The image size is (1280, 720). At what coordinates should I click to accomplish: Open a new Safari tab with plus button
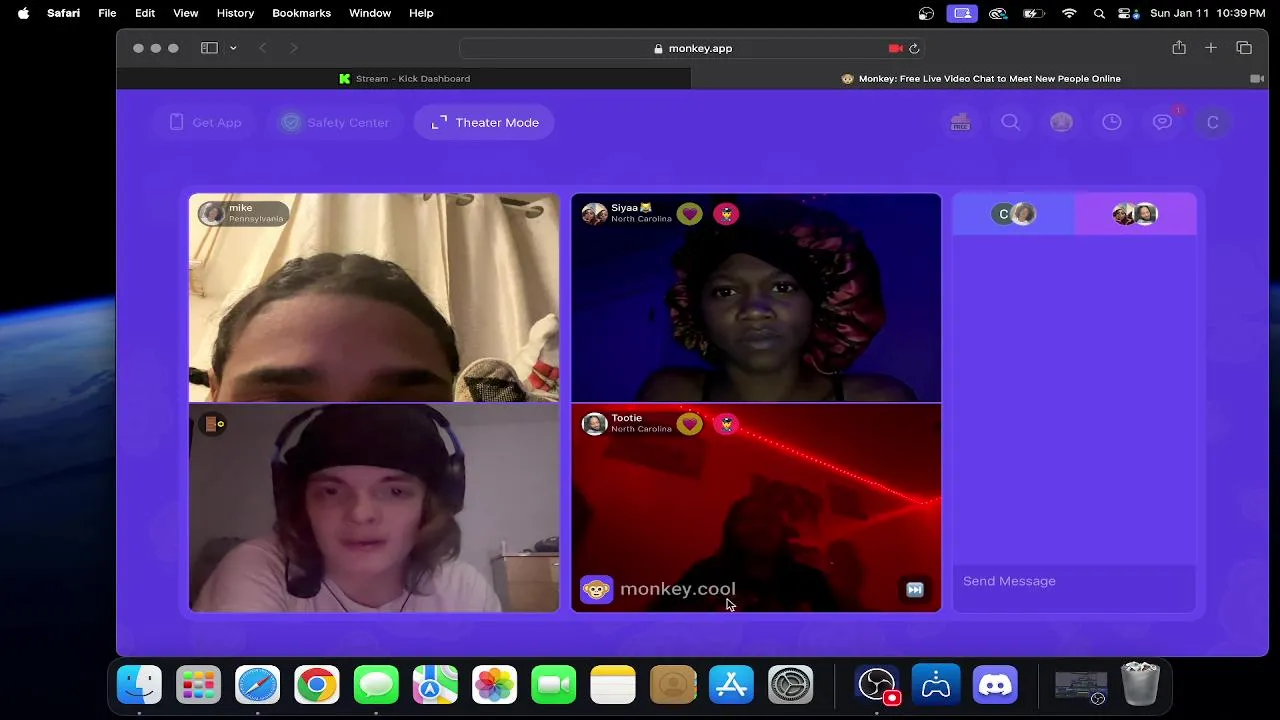point(1211,48)
